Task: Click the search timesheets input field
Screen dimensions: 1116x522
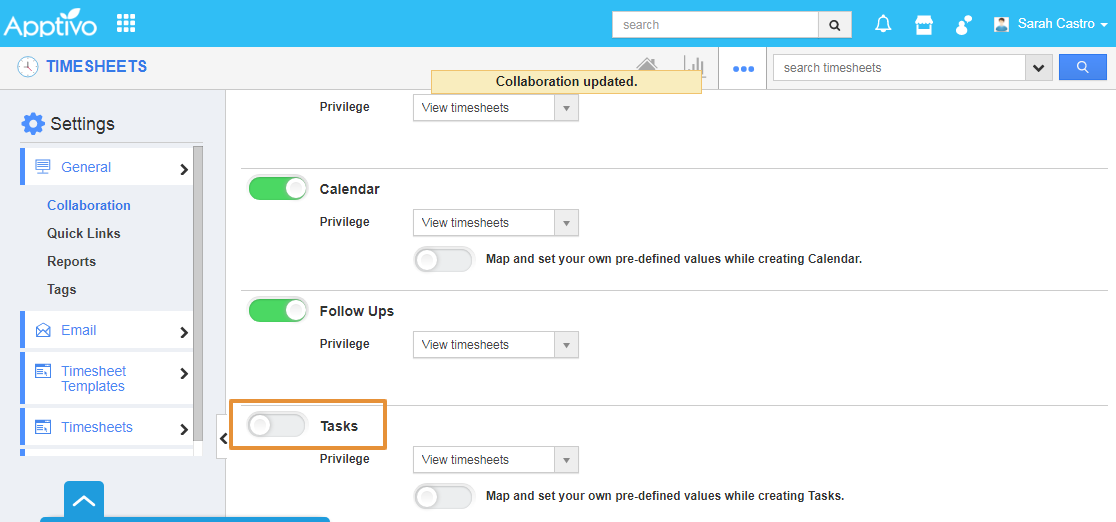Action: (x=898, y=68)
